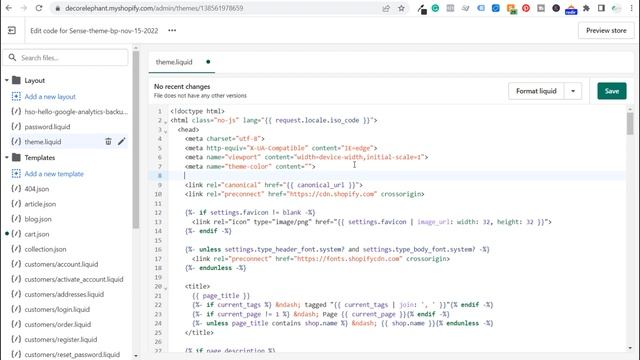Image resolution: width=640 pixels, height=360 pixels.
Task: Click the browser address bar URL
Action: [154, 8]
